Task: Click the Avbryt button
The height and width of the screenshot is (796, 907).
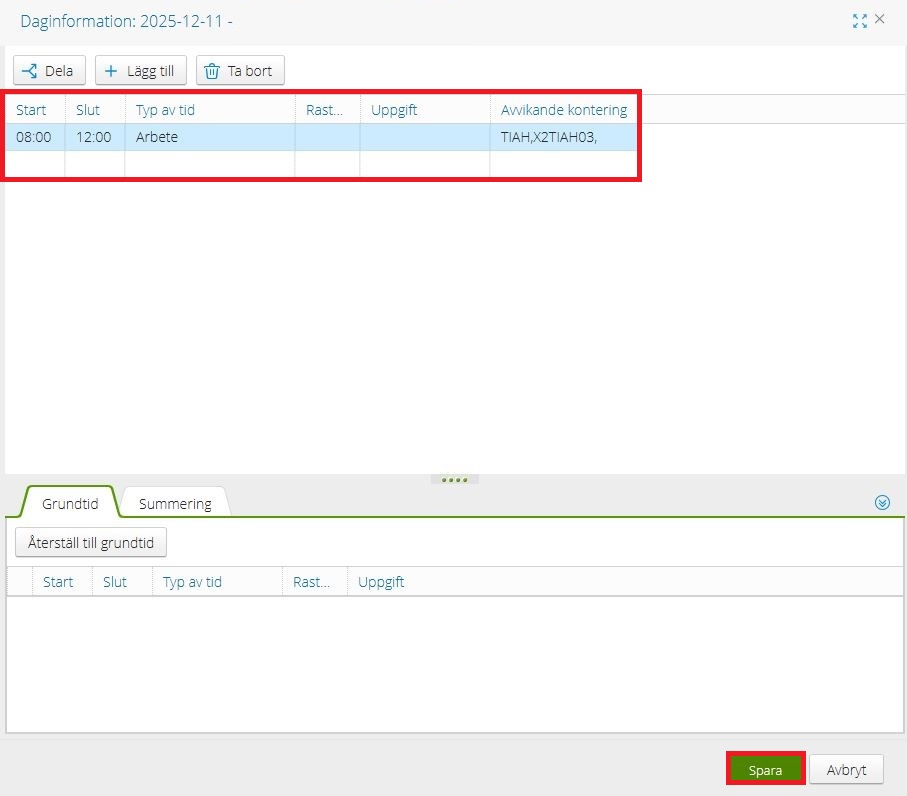Action: coord(845,770)
